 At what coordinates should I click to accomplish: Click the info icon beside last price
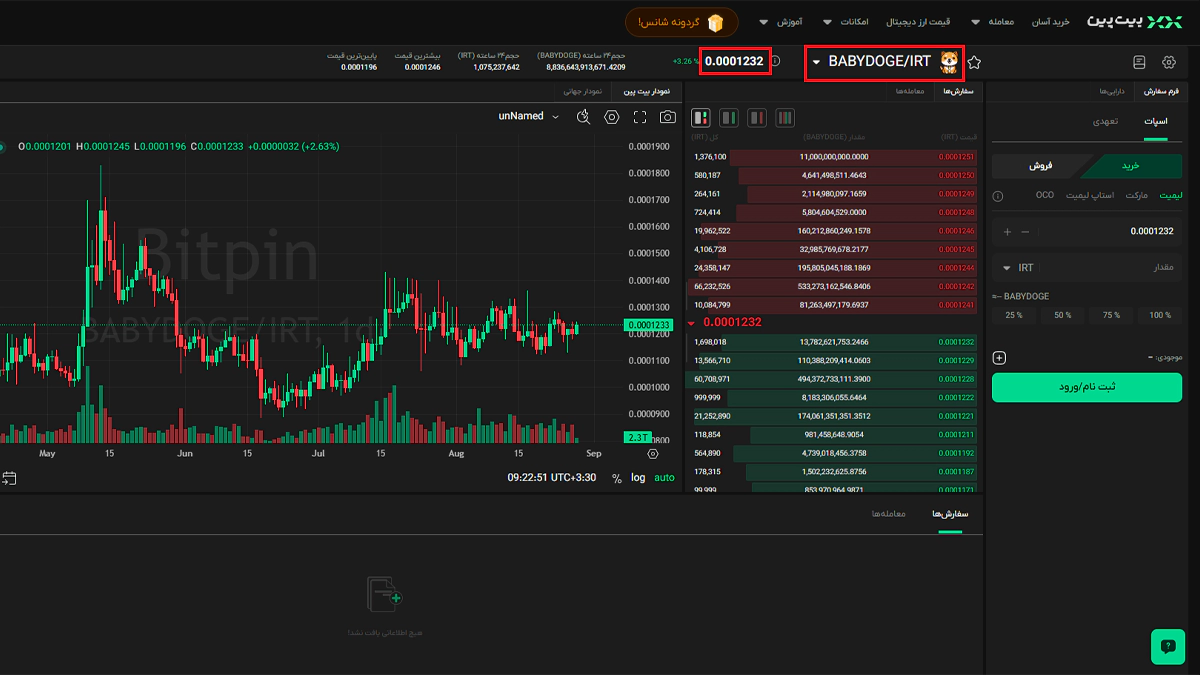(777, 62)
